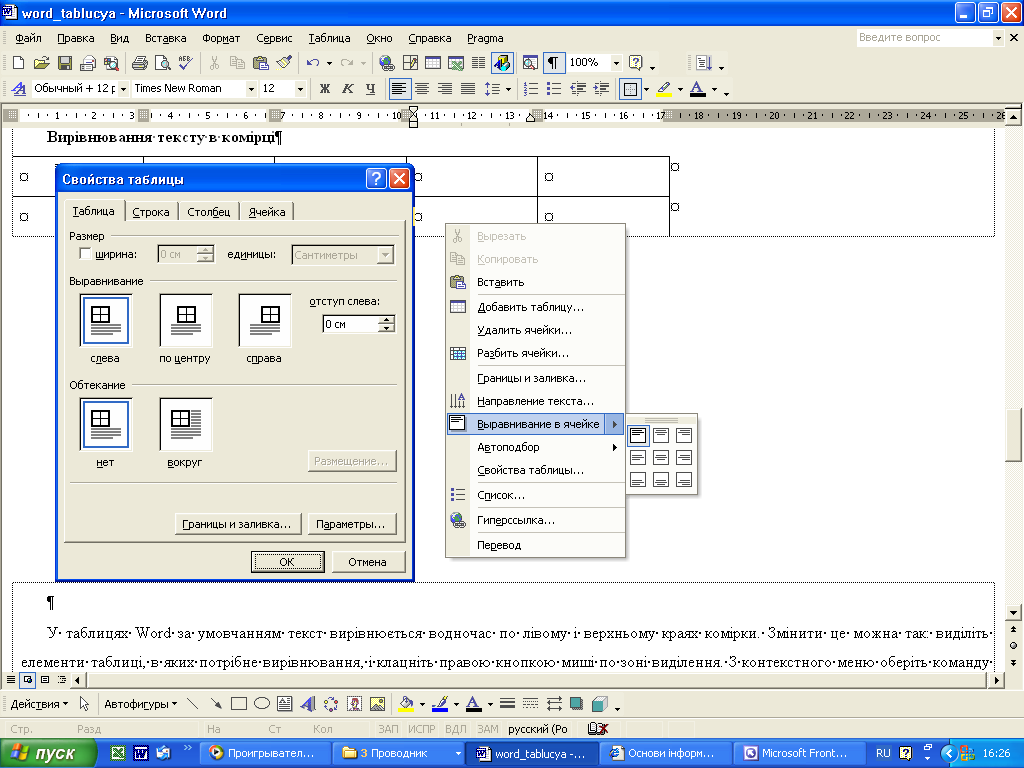
Task: Select по центру table alignment
Action: 186,320
